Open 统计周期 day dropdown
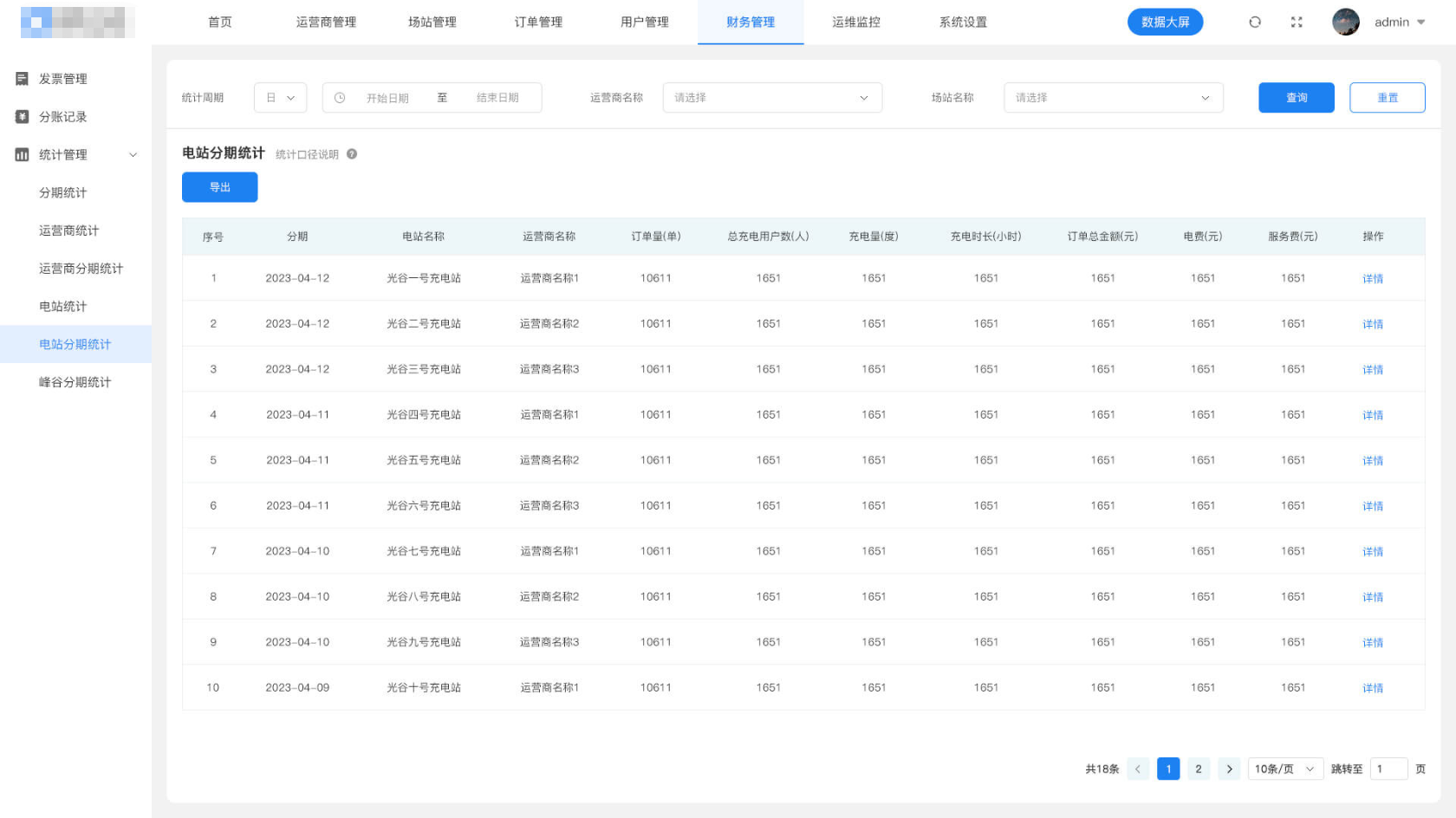The image size is (1456, 818). tap(281, 98)
